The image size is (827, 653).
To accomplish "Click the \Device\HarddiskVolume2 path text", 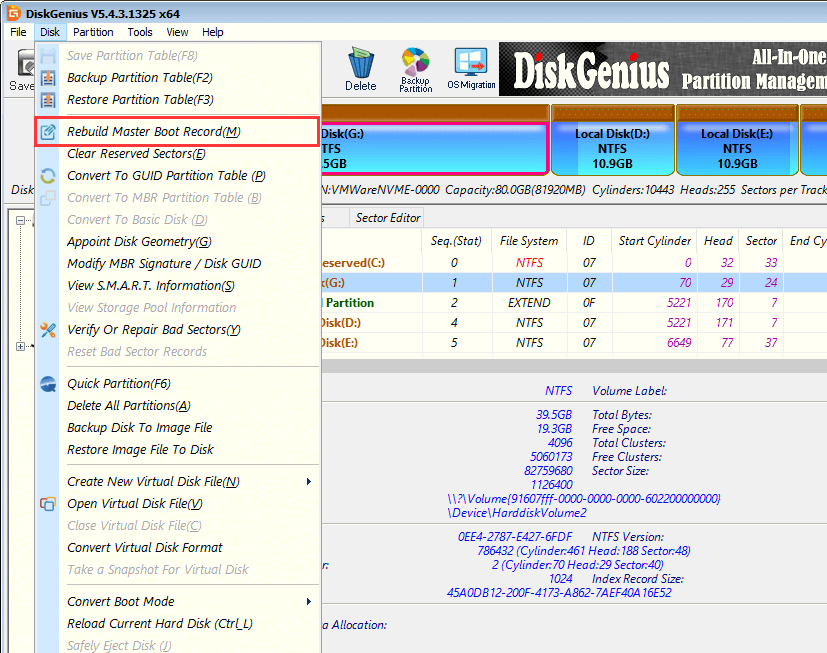I will pos(517,513).
